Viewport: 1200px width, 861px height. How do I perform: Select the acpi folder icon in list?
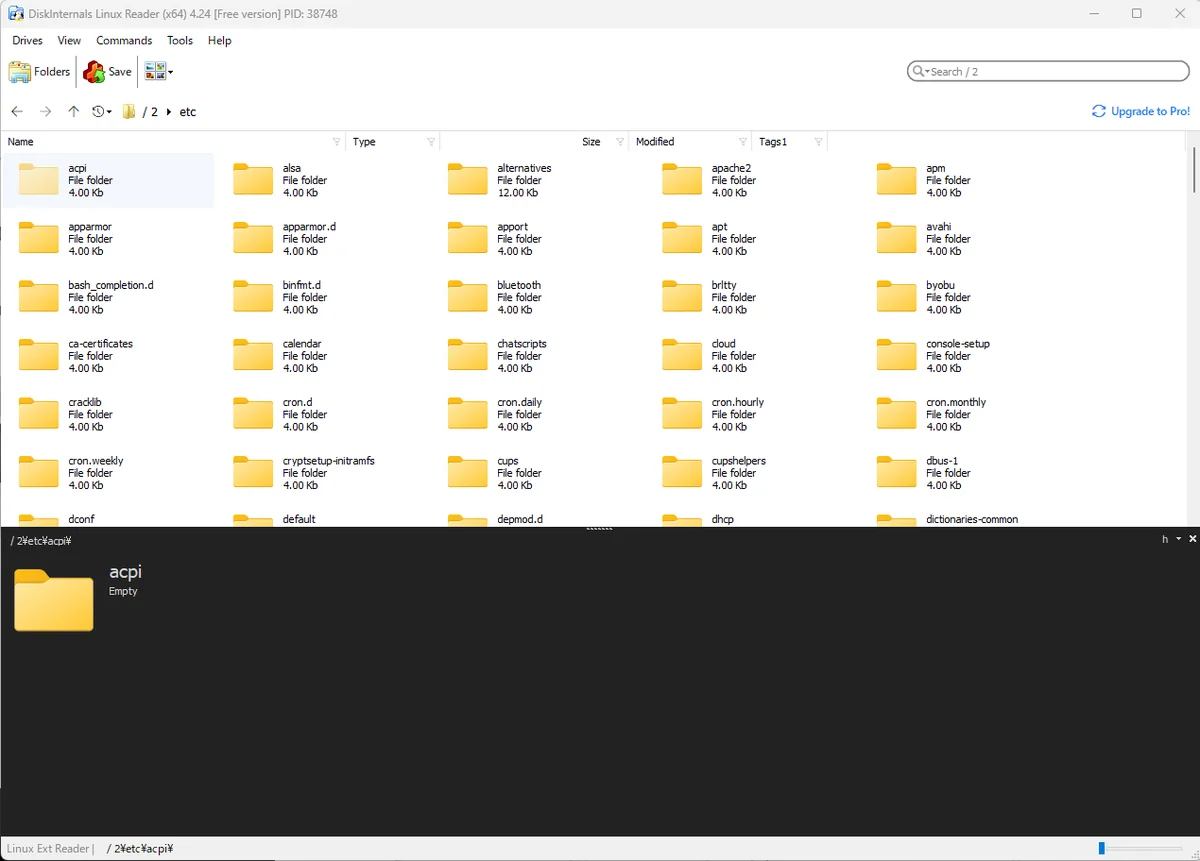[x=39, y=180]
